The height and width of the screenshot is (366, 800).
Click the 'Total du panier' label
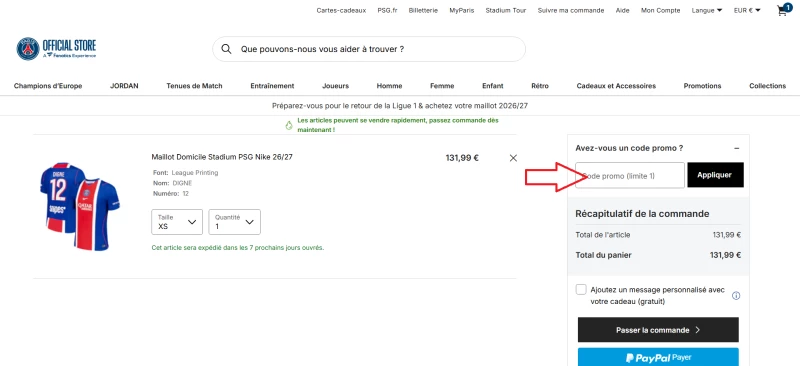(604, 255)
